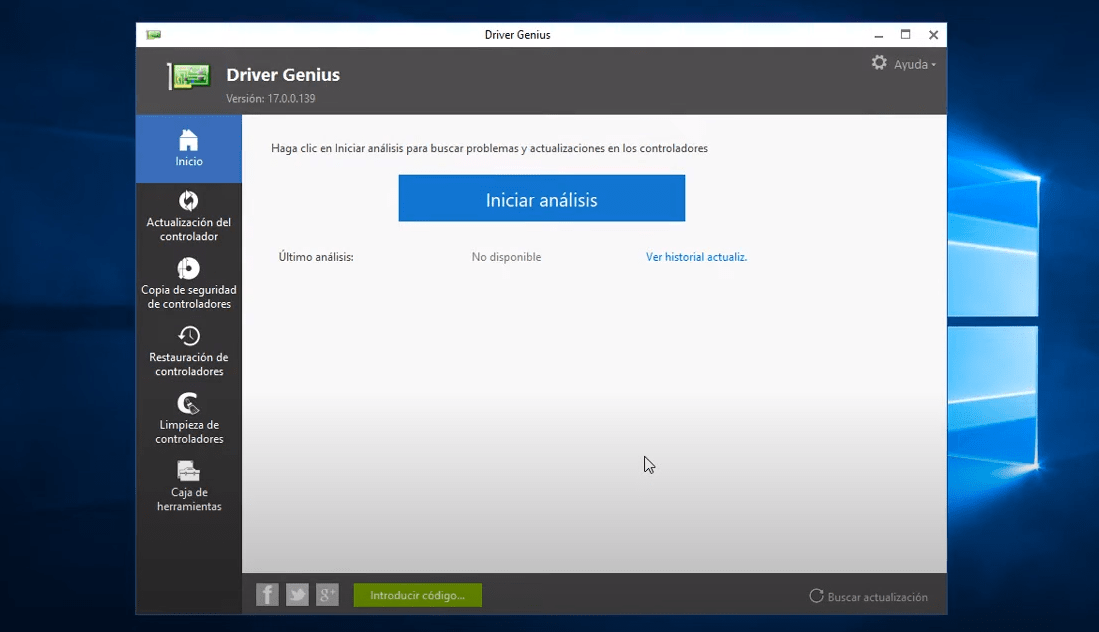Close the Driver Genius window
Screen dimensions: 1099x632
(x=933, y=35)
